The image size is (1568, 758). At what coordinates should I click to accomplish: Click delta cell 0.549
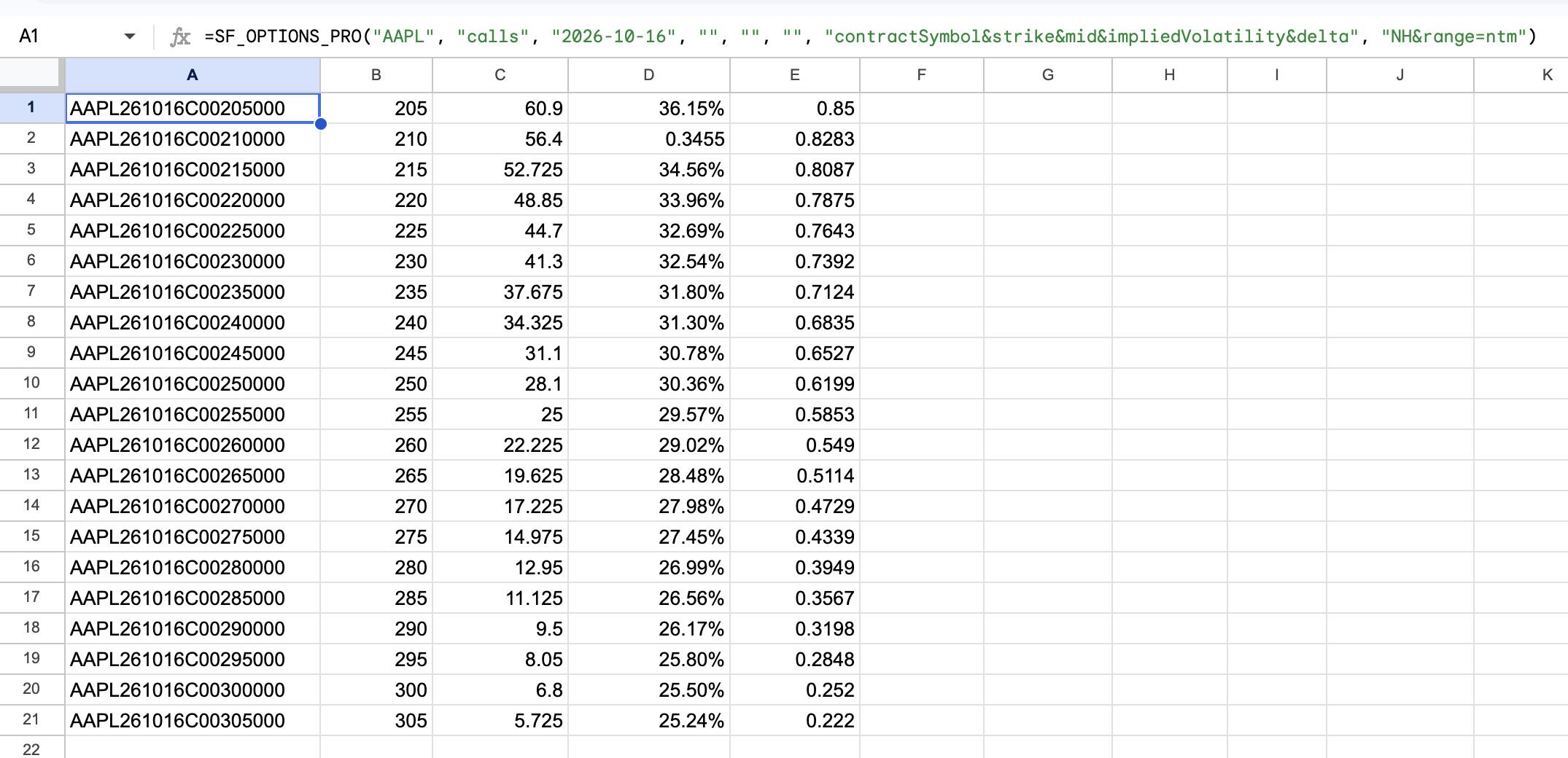pyautogui.click(x=795, y=445)
